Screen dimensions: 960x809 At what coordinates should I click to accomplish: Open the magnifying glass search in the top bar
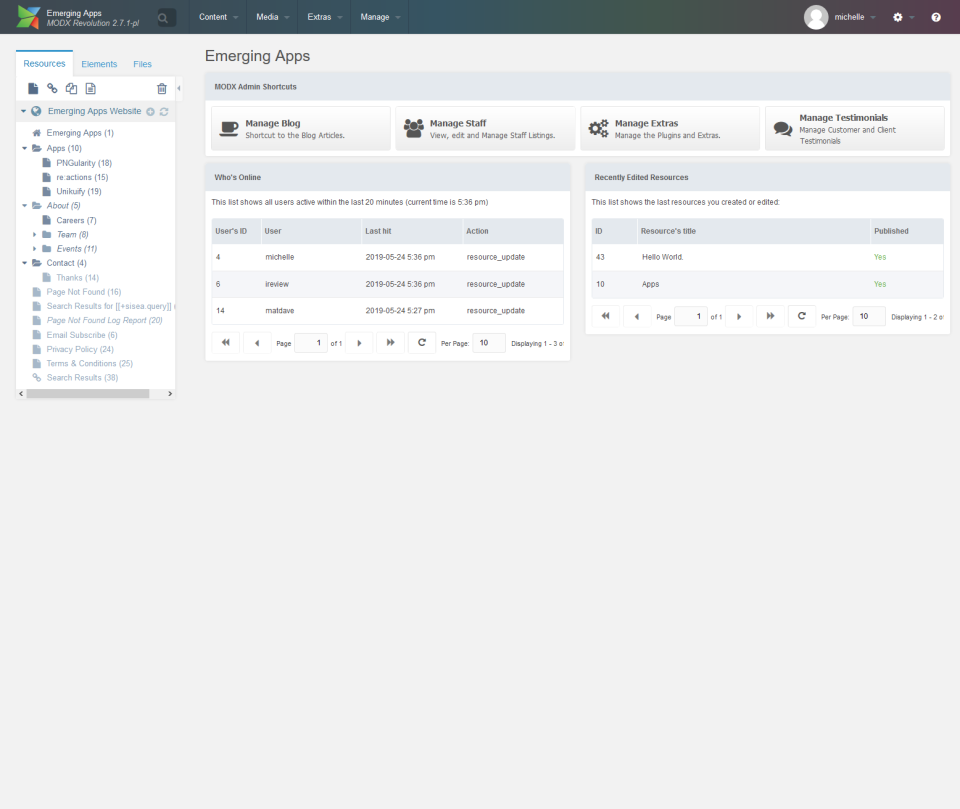(x=163, y=17)
